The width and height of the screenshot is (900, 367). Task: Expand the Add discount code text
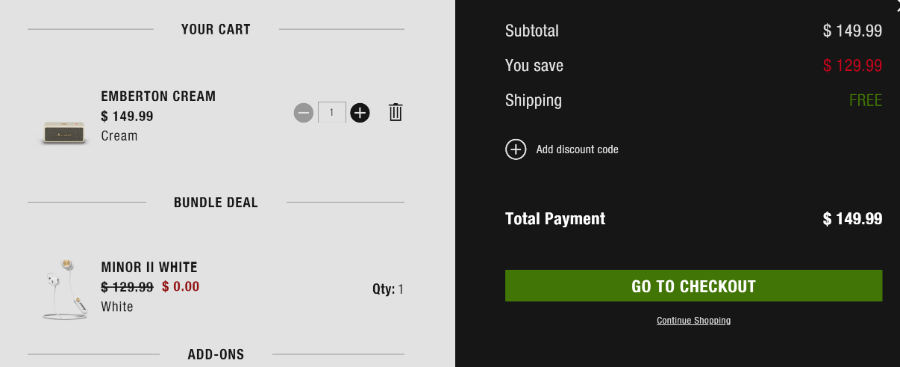577,149
